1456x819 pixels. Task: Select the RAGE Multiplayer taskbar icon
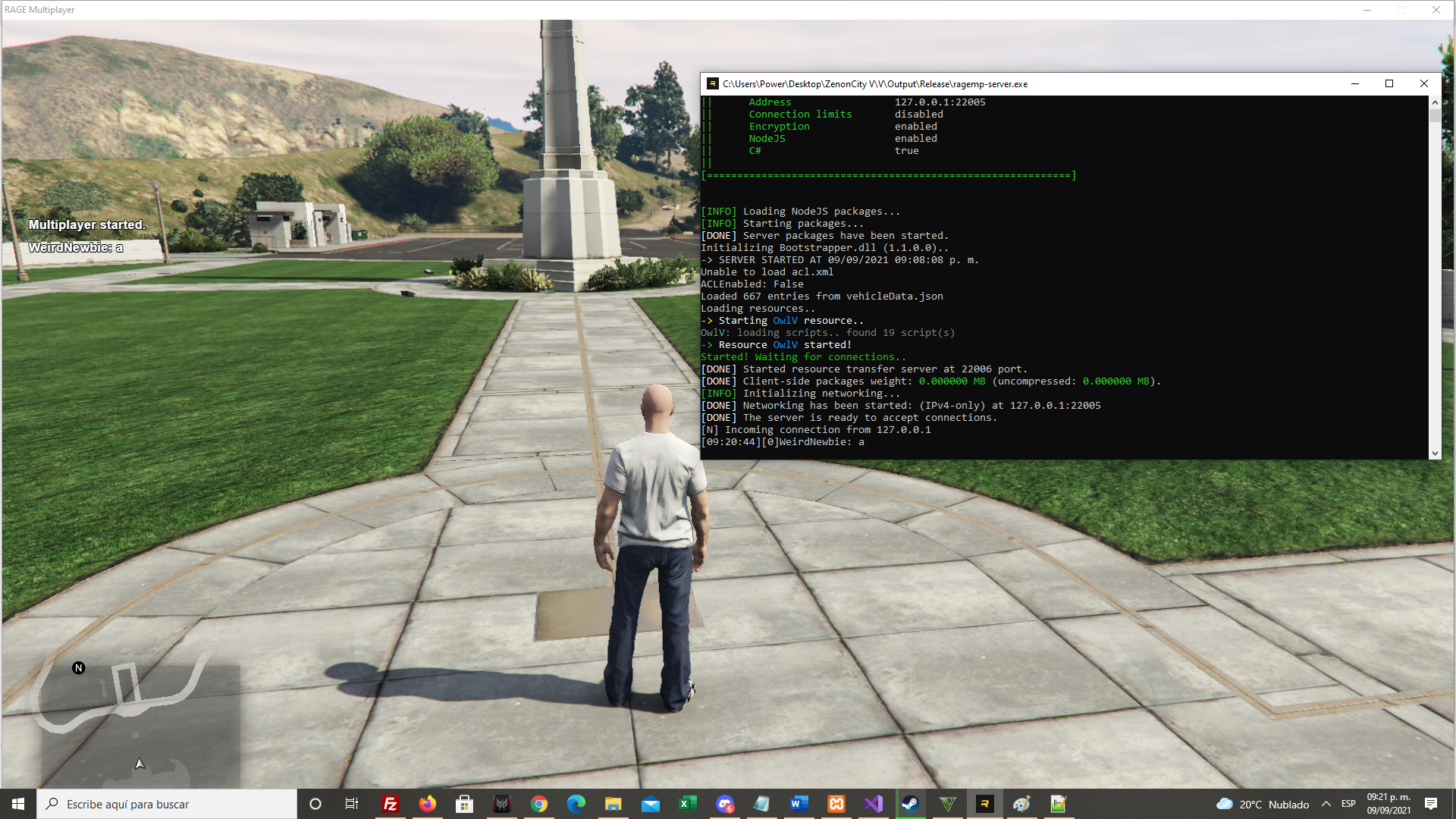pyautogui.click(x=984, y=804)
